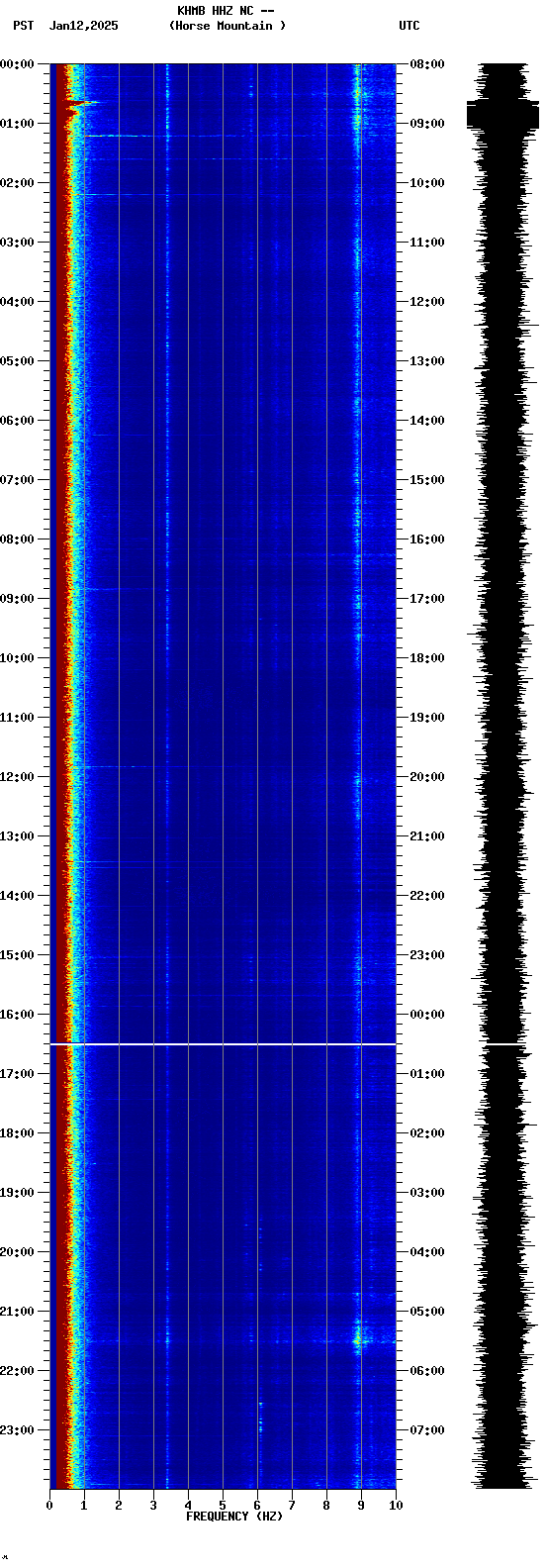
Task: Click the 03:00 UTC time label
Action: (427, 1193)
